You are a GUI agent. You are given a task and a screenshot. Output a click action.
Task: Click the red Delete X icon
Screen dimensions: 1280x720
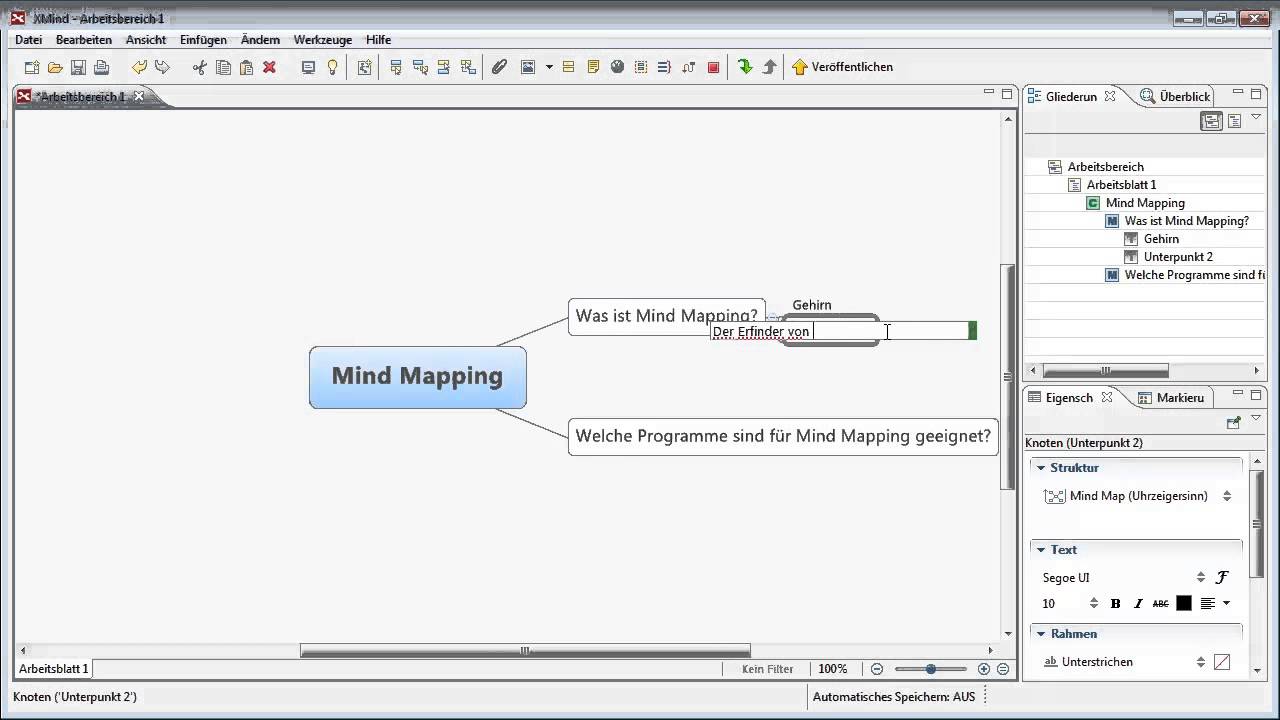(x=269, y=67)
